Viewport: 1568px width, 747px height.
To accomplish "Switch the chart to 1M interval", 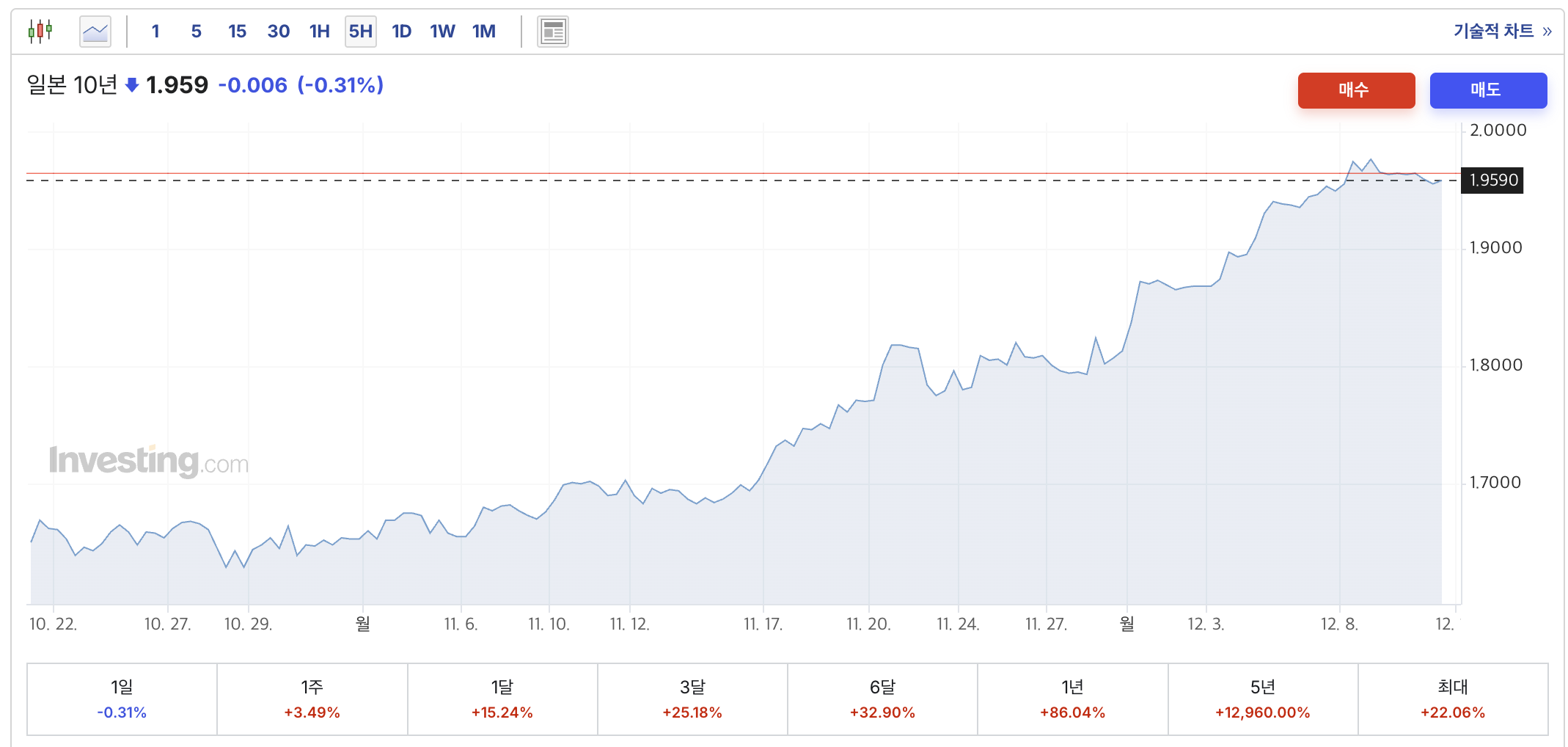I will 484,32.
